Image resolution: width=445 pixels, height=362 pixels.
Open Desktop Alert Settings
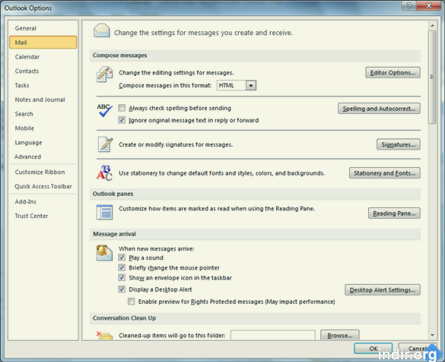point(382,290)
